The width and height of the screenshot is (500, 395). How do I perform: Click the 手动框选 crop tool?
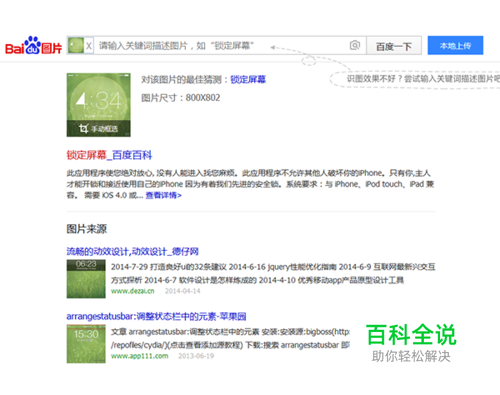pyautogui.click(x=99, y=128)
